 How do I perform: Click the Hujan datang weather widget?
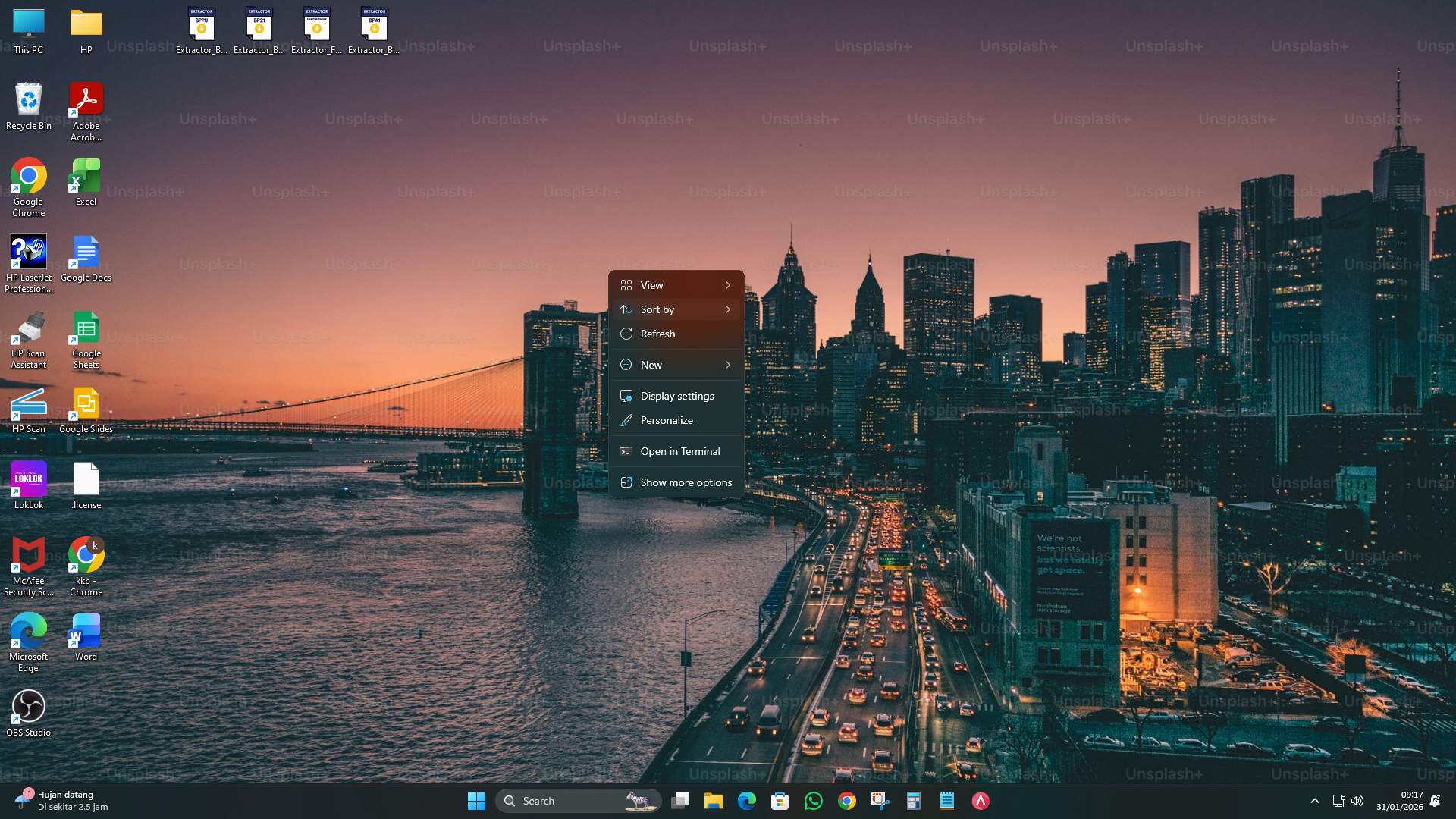[x=61, y=800]
